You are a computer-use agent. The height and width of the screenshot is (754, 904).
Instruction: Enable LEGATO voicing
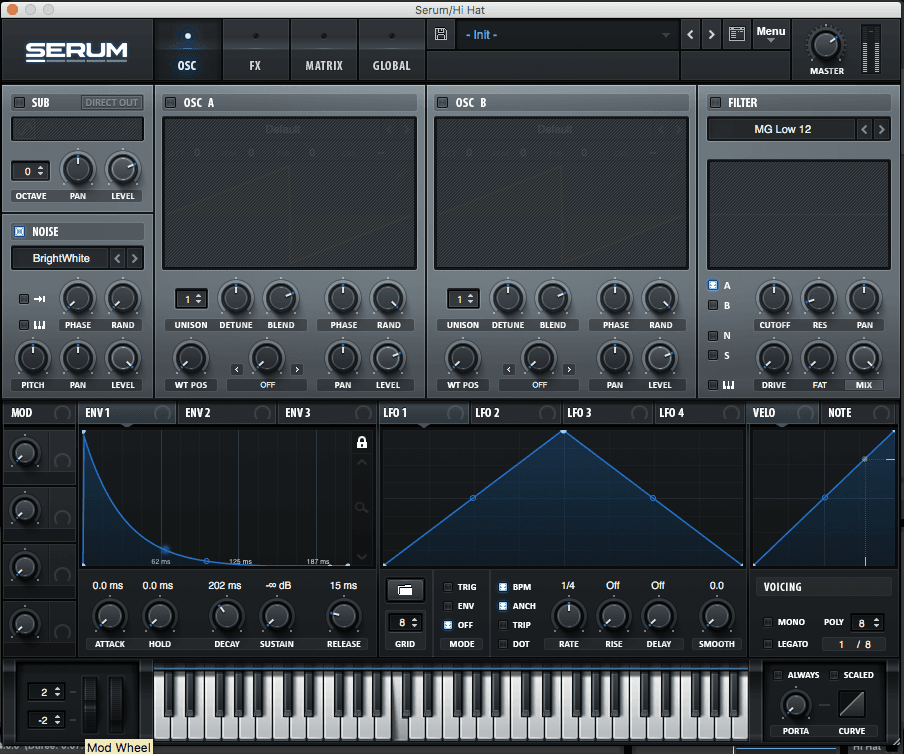(x=767, y=644)
